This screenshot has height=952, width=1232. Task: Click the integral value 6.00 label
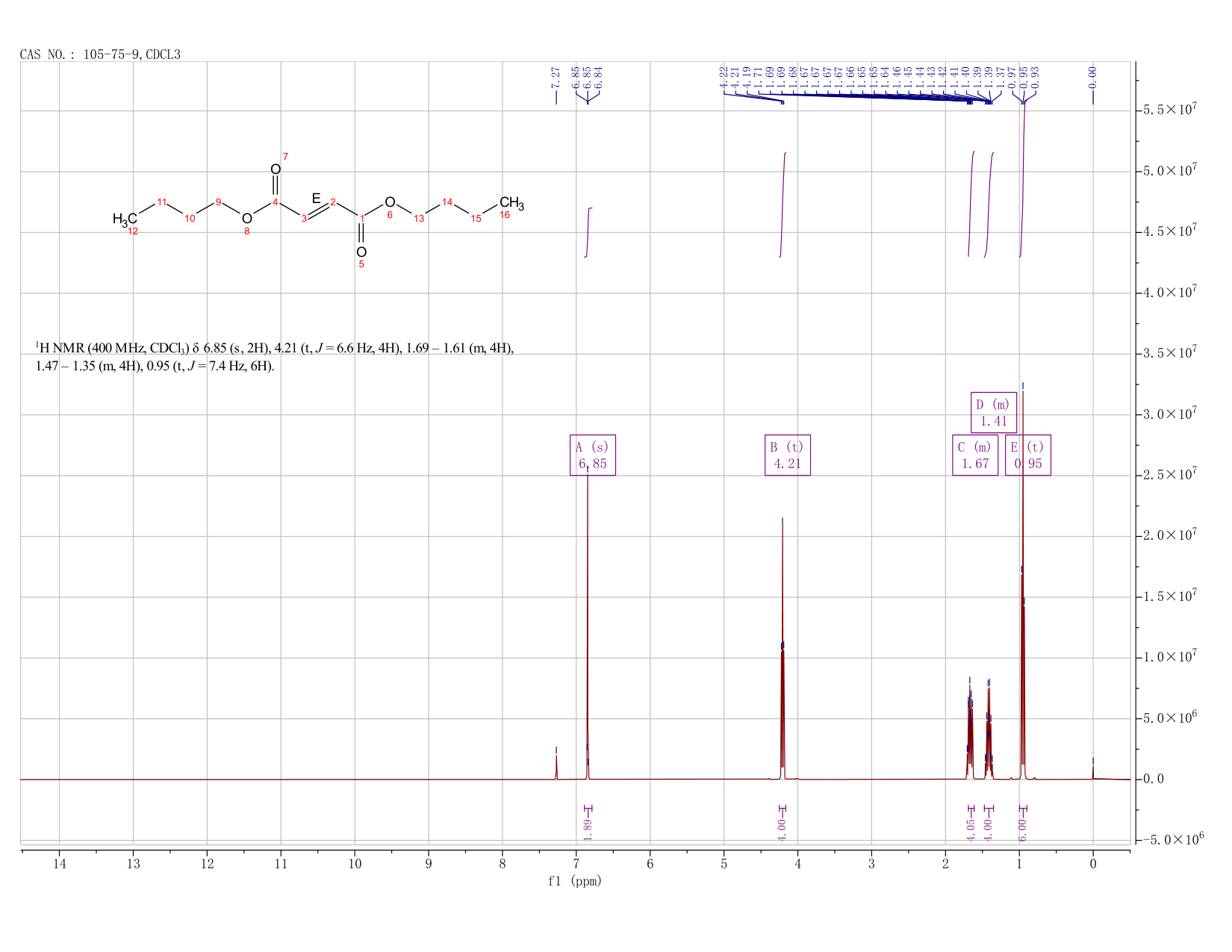pyautogui.click(x=1023, y=830)
